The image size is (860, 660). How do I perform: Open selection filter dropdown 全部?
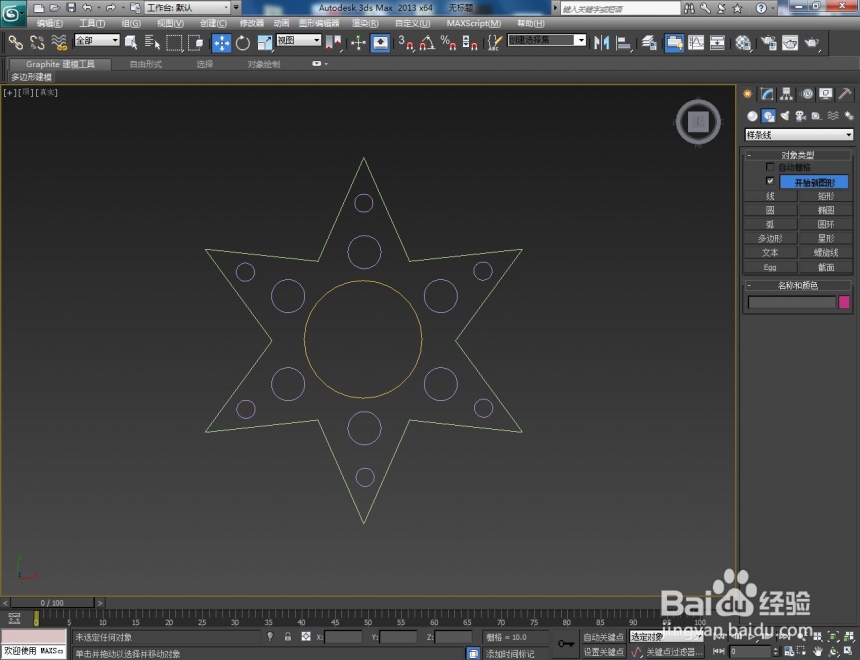pyautogui.click(x=97, y=40)
